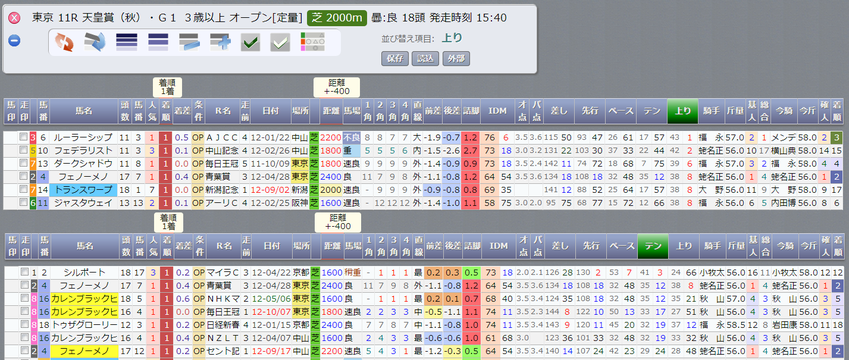Click horse name ルーラーシップ
The image size is (849, 360).
coord(84,138)
